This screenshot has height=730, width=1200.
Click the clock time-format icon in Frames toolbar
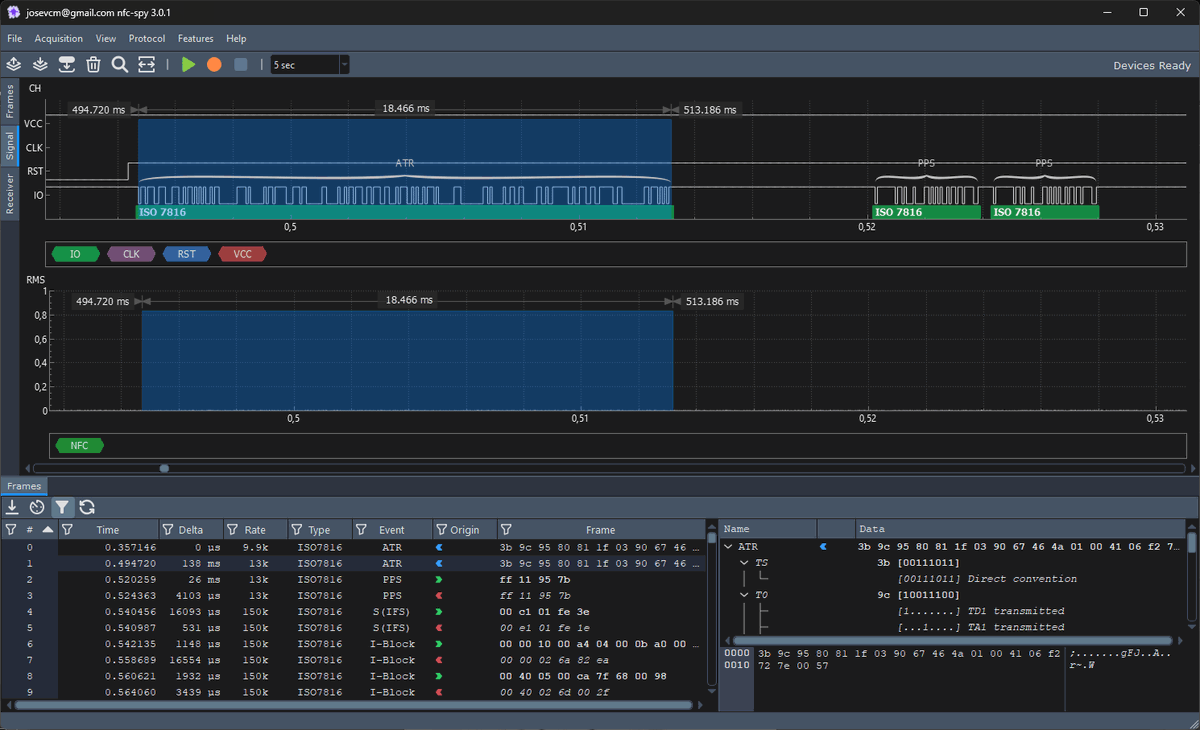[37, 507]
